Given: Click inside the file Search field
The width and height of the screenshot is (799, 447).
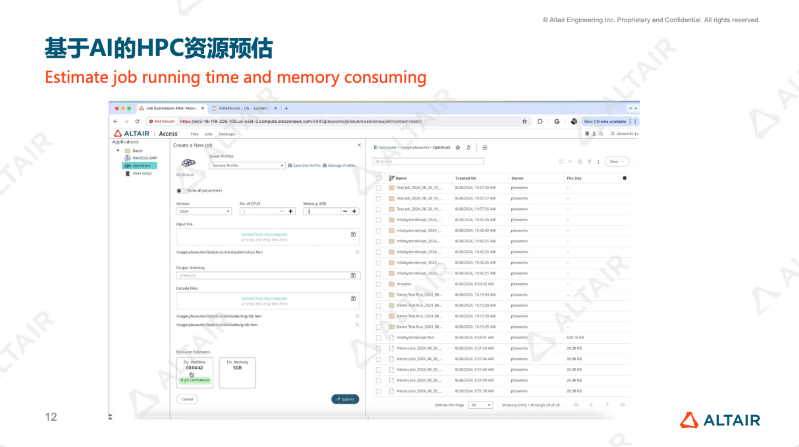Looking at the screenshot, I should tap(428, 161).
